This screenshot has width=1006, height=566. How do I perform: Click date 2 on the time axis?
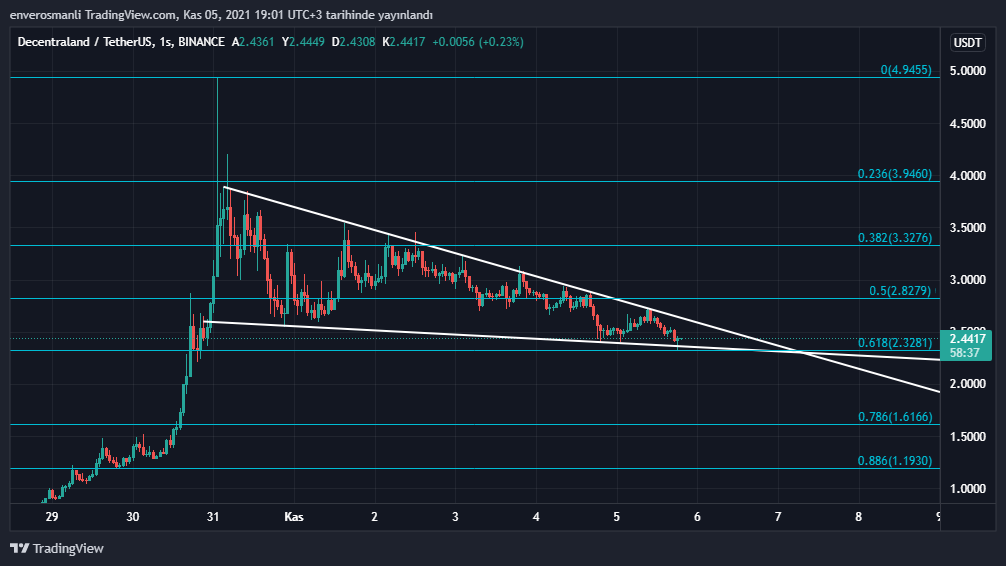tap(375, 517)
